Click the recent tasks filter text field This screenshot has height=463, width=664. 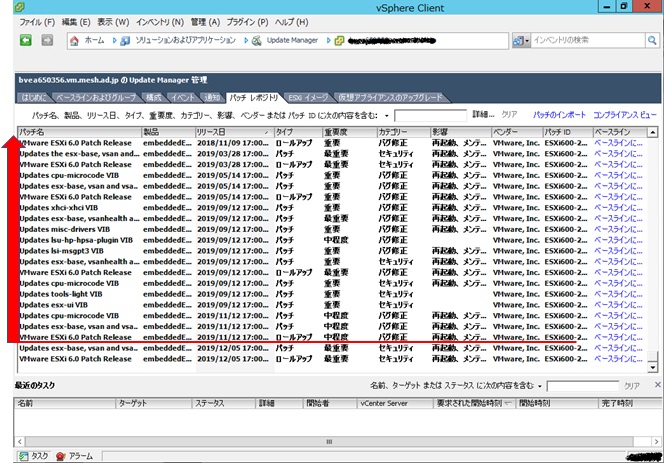click(583, 386)
